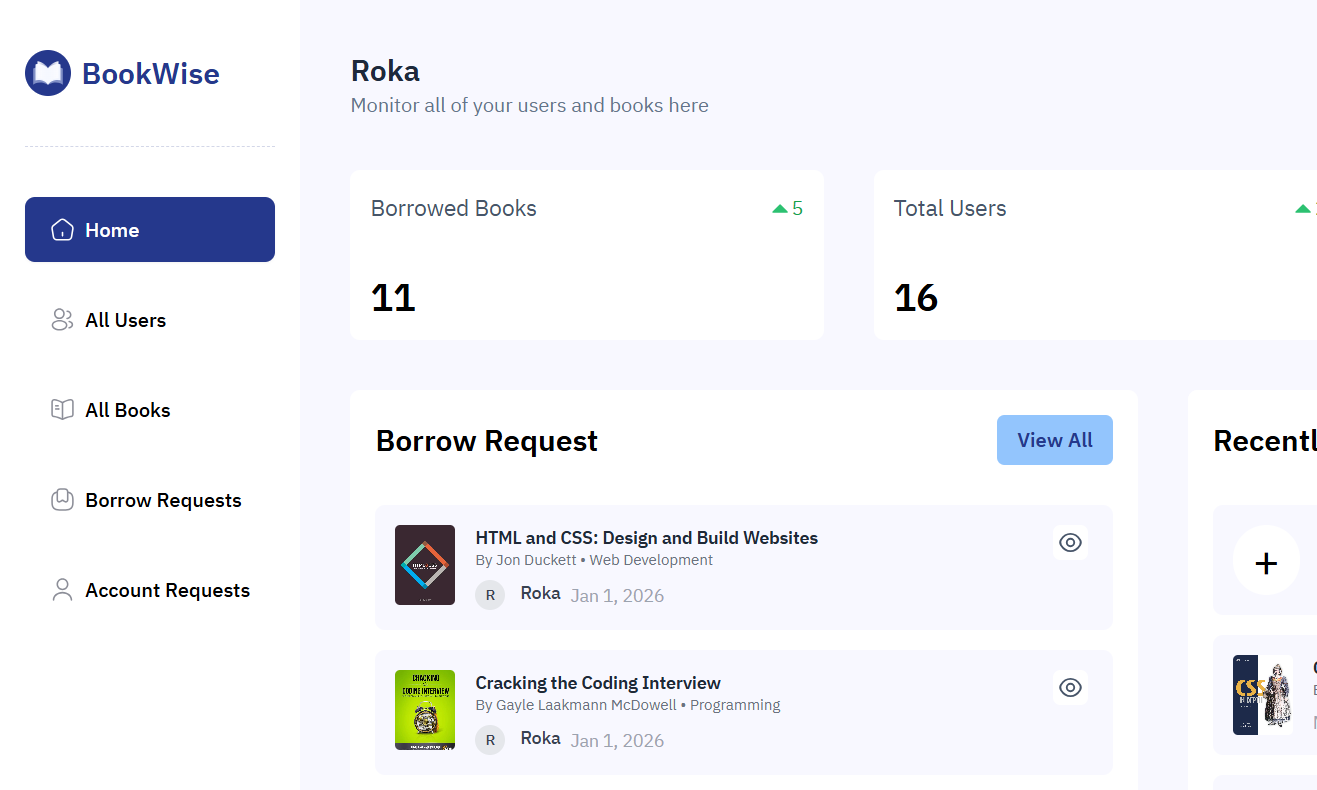Show details via eye icon on Cracking the Coding Interview
Viewport: 1317px width, 790px height.
click(1070, 687)
